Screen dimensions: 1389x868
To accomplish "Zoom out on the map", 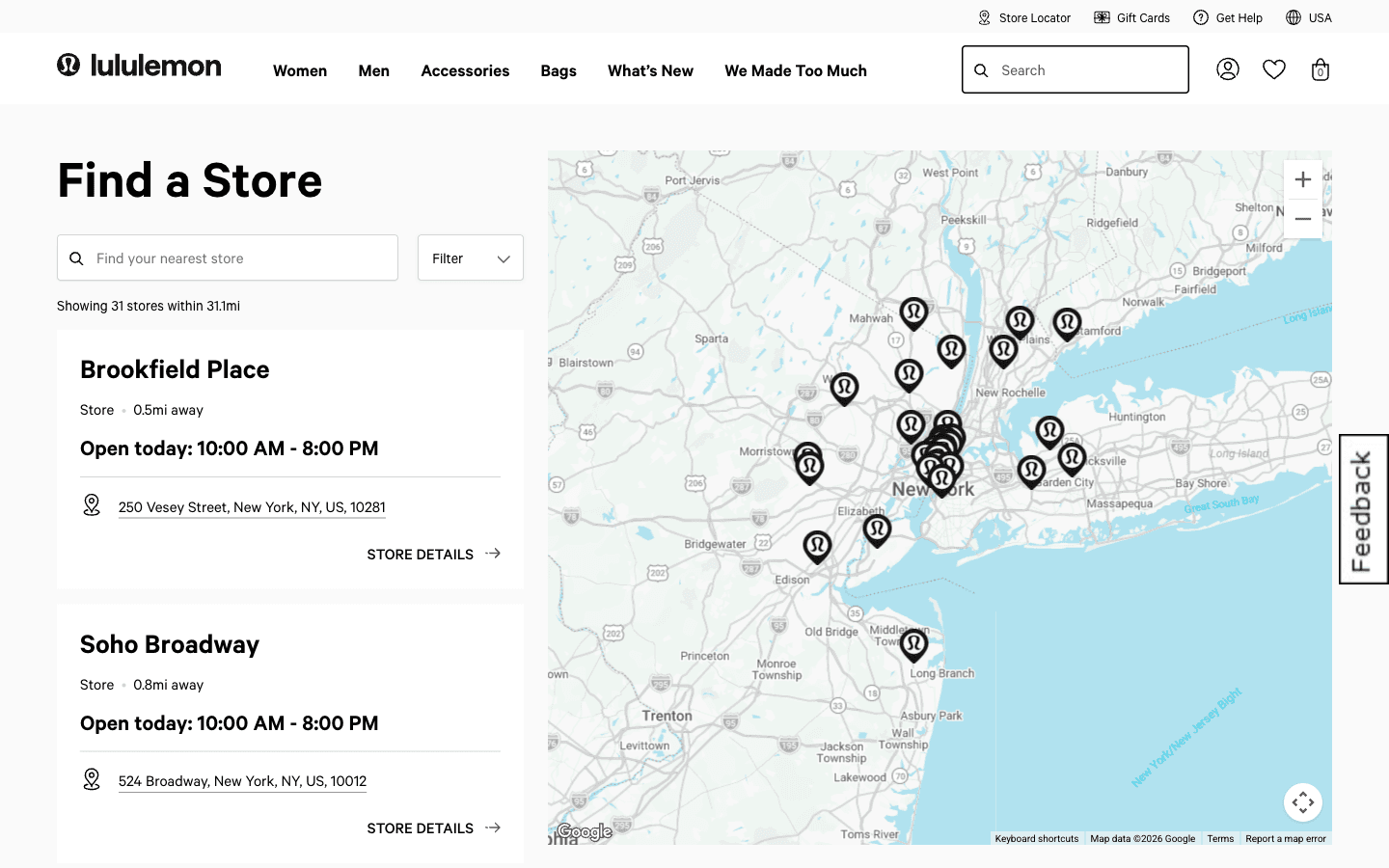I will click(x=1303, y=218).
